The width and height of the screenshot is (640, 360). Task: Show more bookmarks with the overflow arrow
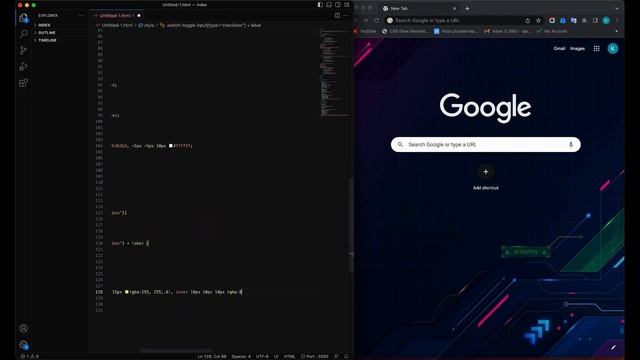(x=616, y=31)
